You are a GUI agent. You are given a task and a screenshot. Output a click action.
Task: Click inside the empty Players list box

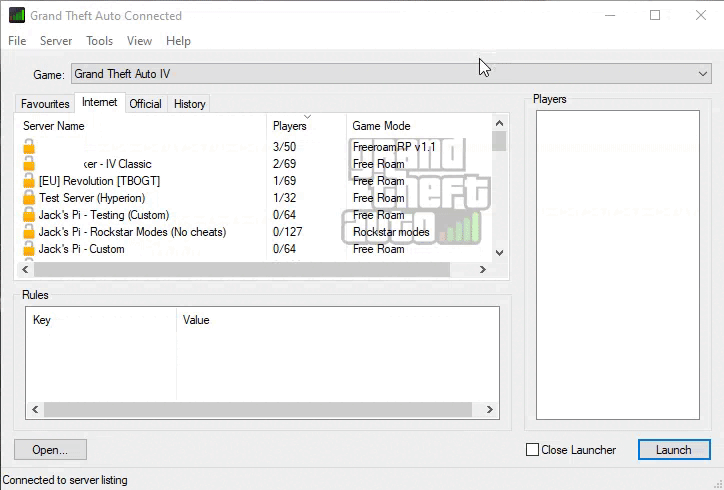pyautogui.click(x=618, y=265)
